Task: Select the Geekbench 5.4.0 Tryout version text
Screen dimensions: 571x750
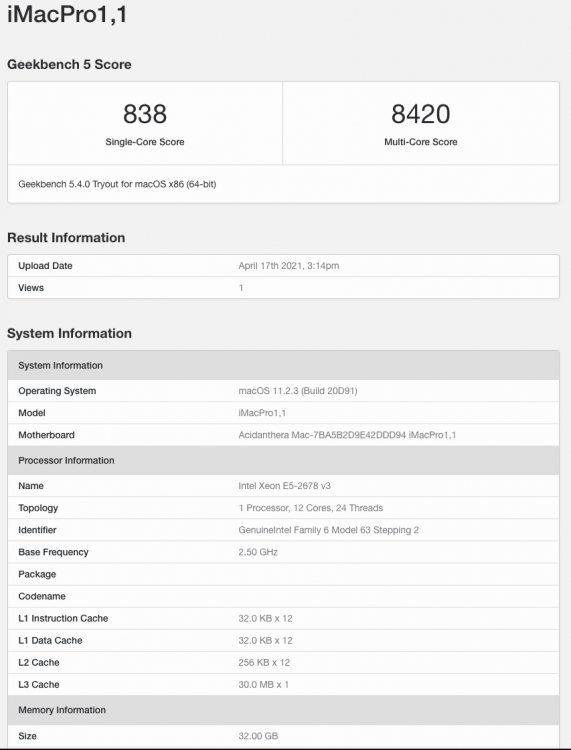Action: point(117,184)
